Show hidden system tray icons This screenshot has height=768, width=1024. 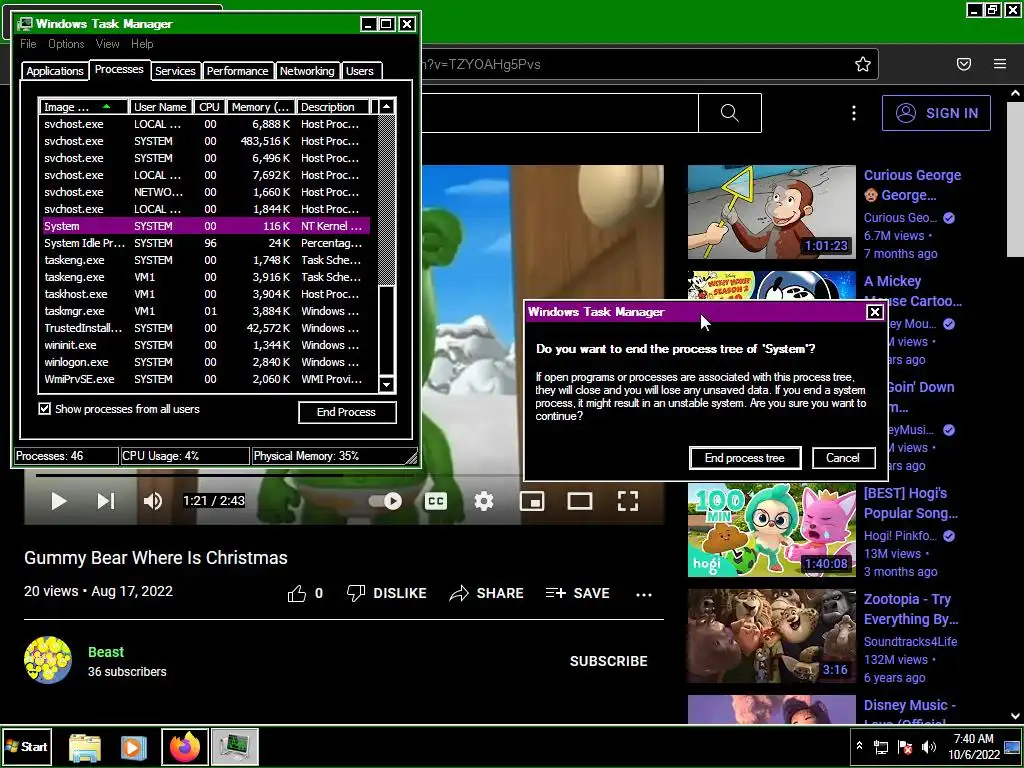point(859,746)
